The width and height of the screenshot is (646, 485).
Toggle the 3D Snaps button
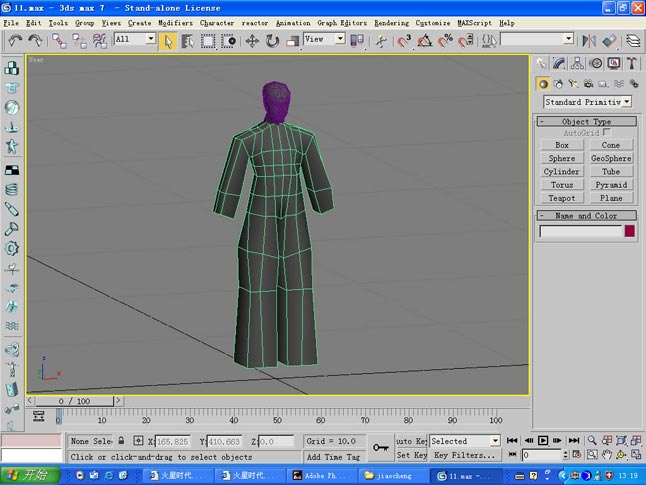(404, 41)
